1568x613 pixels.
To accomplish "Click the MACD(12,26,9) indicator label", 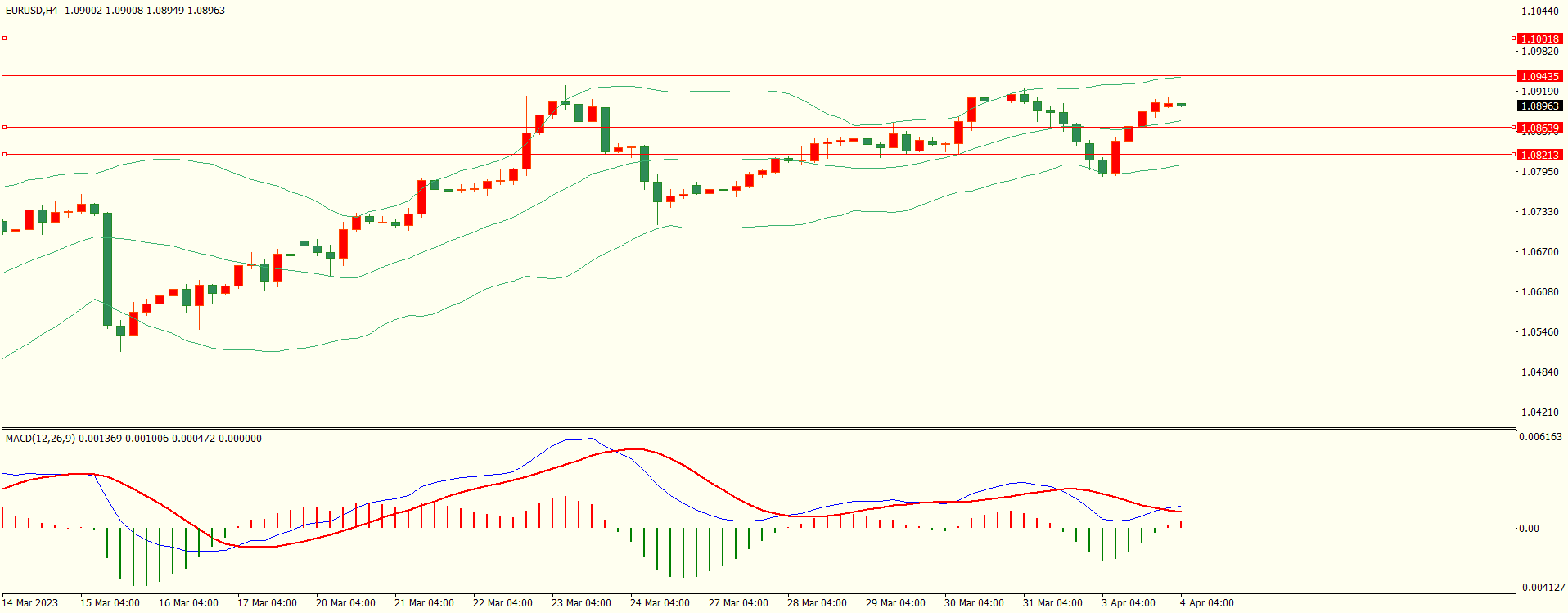I will click(40, 439).
